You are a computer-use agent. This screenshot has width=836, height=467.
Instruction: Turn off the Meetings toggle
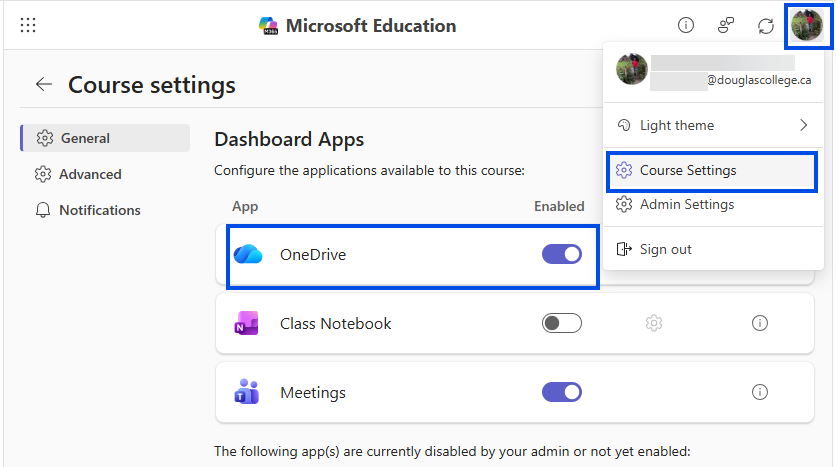[x=561, y=392]
